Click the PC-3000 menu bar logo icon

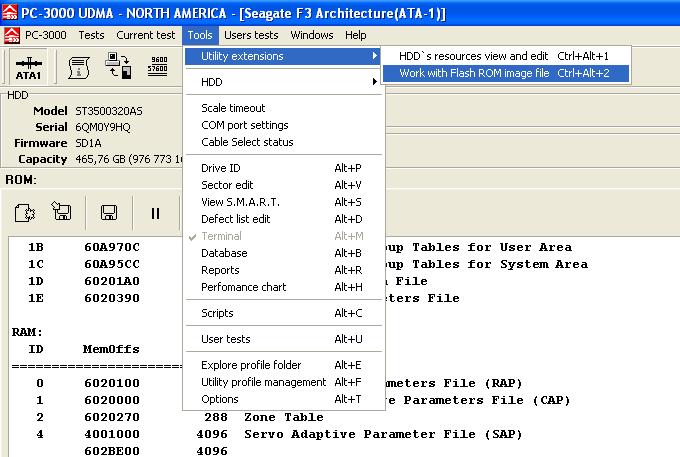click(x=12, y=35)
